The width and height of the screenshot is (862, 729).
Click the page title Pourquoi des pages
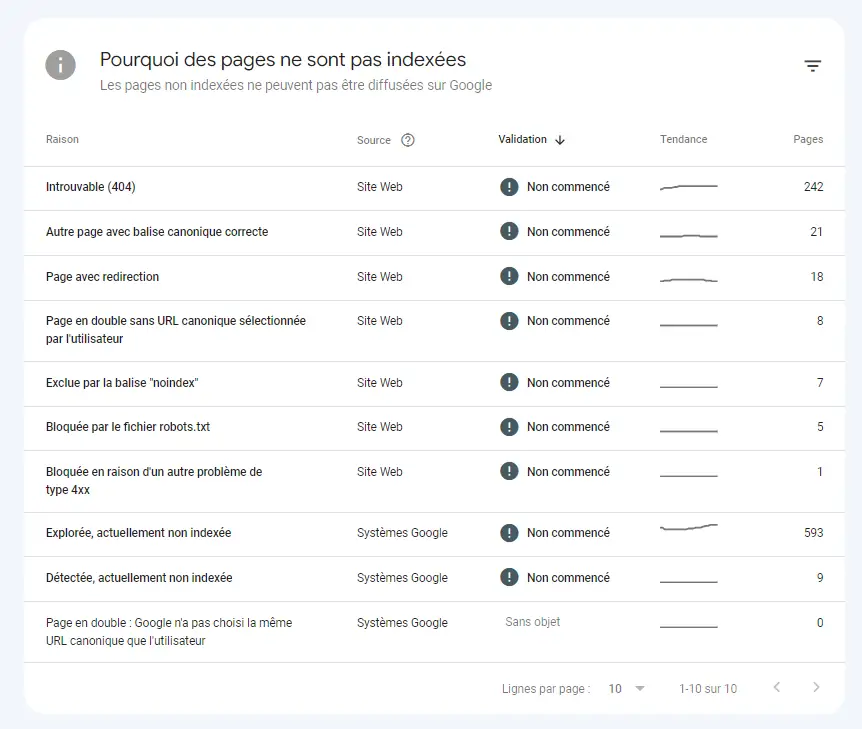coord(283,59)
